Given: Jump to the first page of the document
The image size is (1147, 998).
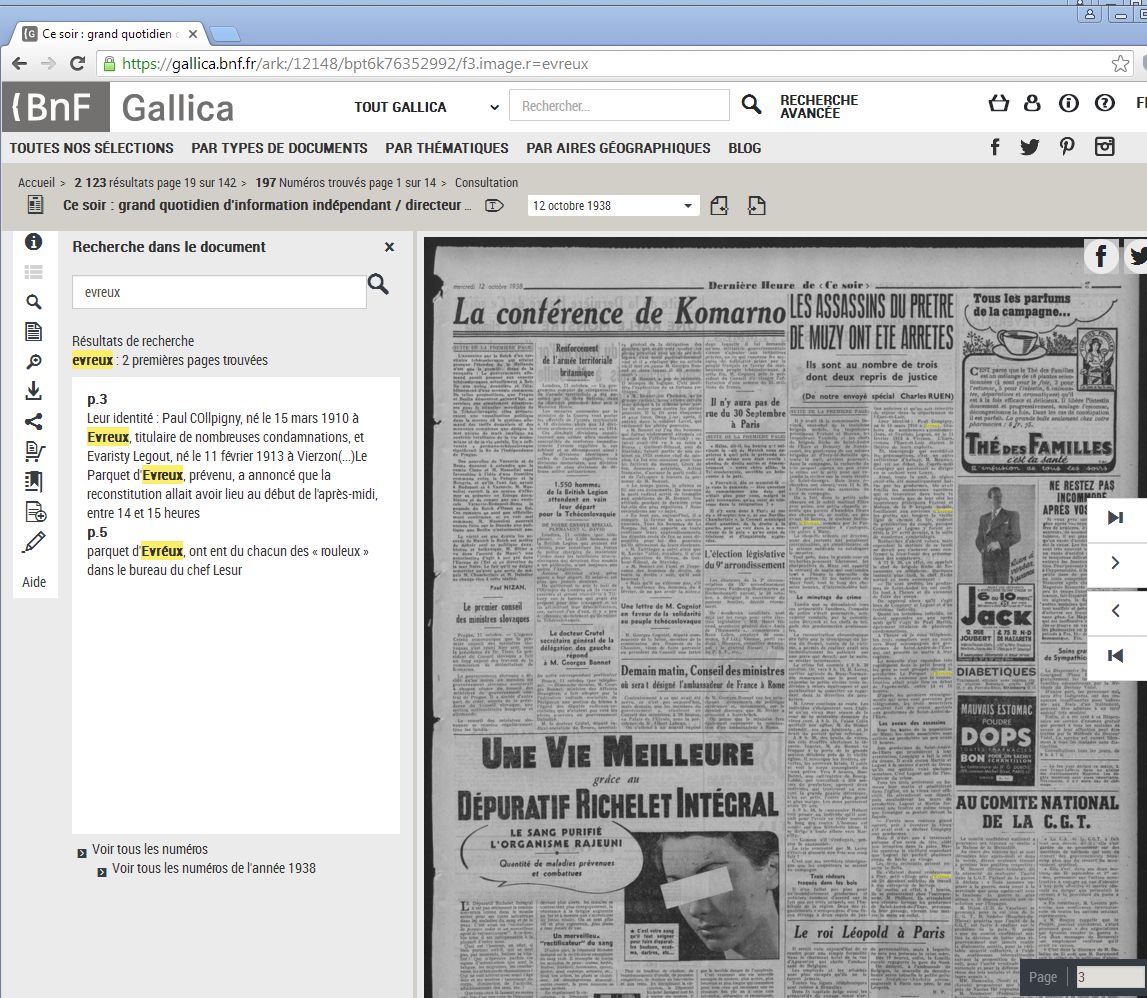Looking at the screenshot, I should 1116,656.
